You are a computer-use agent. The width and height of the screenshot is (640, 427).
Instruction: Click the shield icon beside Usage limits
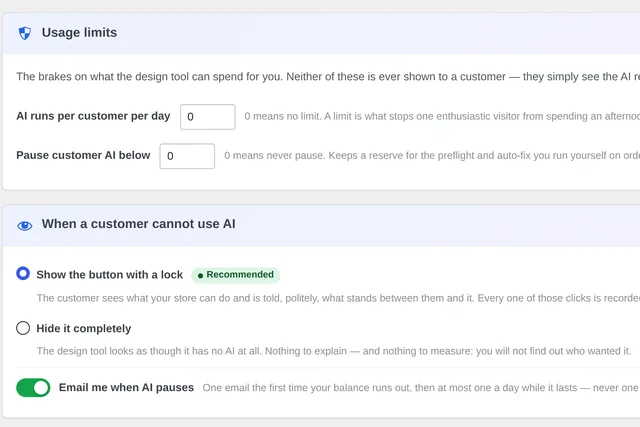(25, 33)
